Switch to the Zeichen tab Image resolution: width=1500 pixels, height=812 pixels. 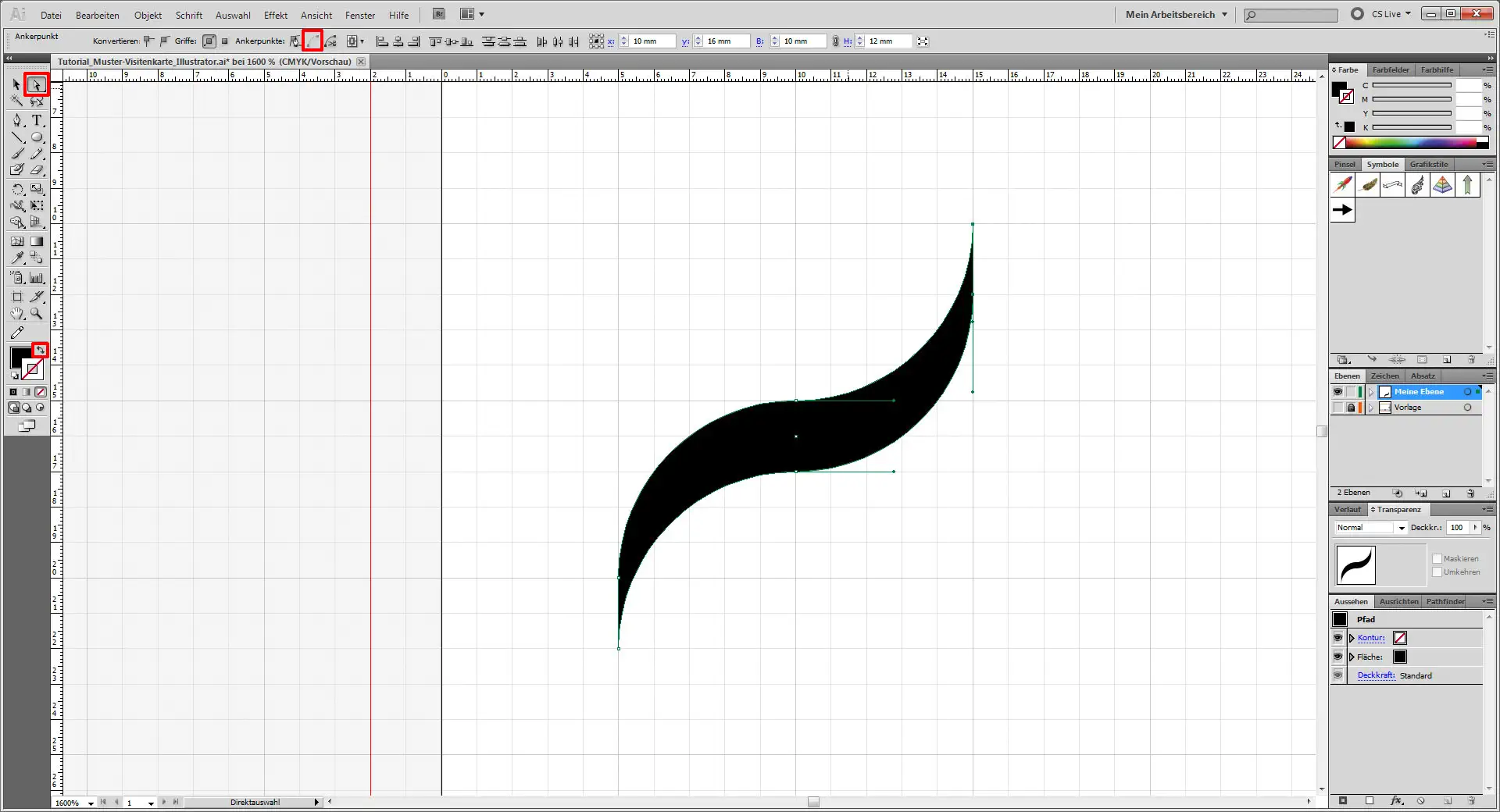click(x=1384, y=376)
